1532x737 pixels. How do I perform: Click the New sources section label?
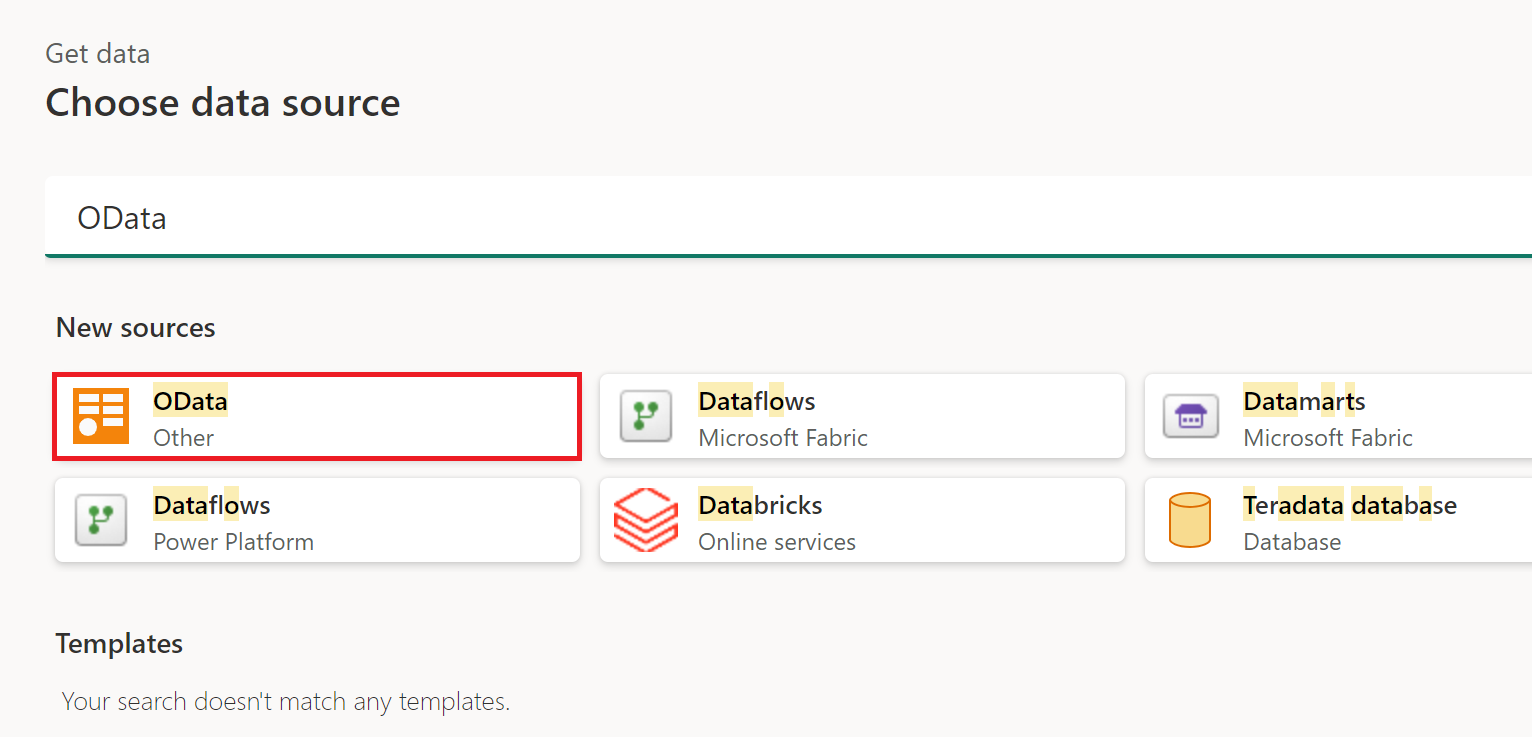tap(135, 327)
